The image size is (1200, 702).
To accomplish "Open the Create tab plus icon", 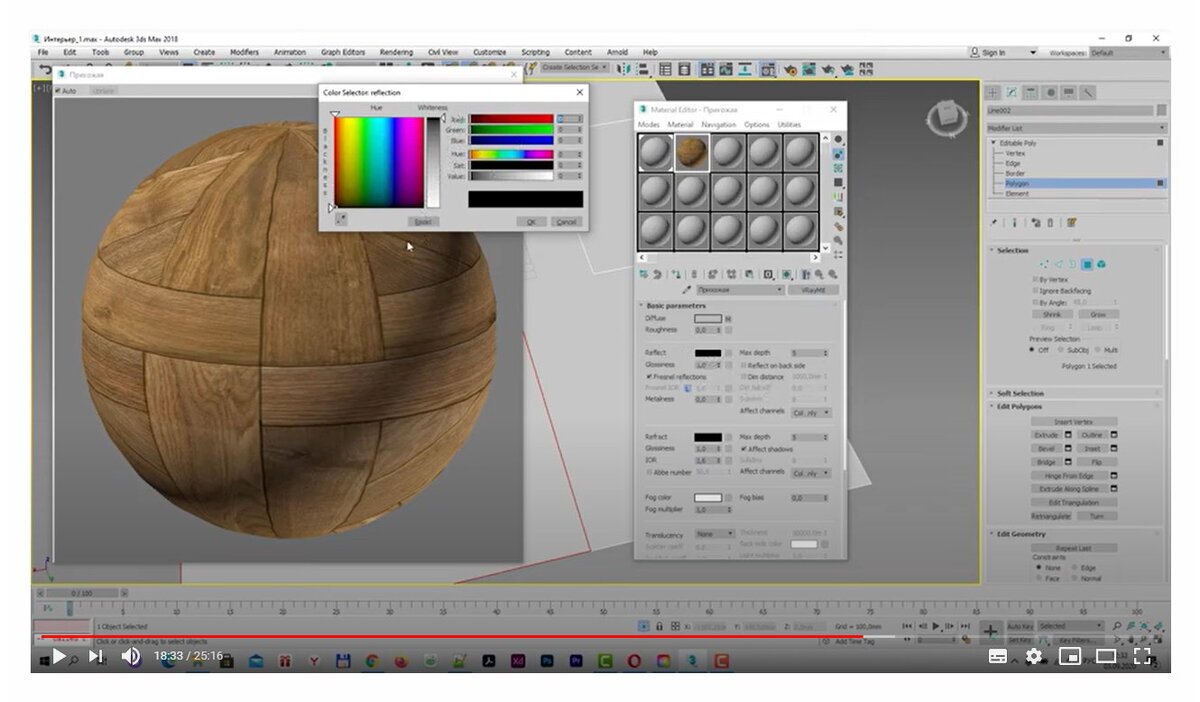I will (994, 92).
